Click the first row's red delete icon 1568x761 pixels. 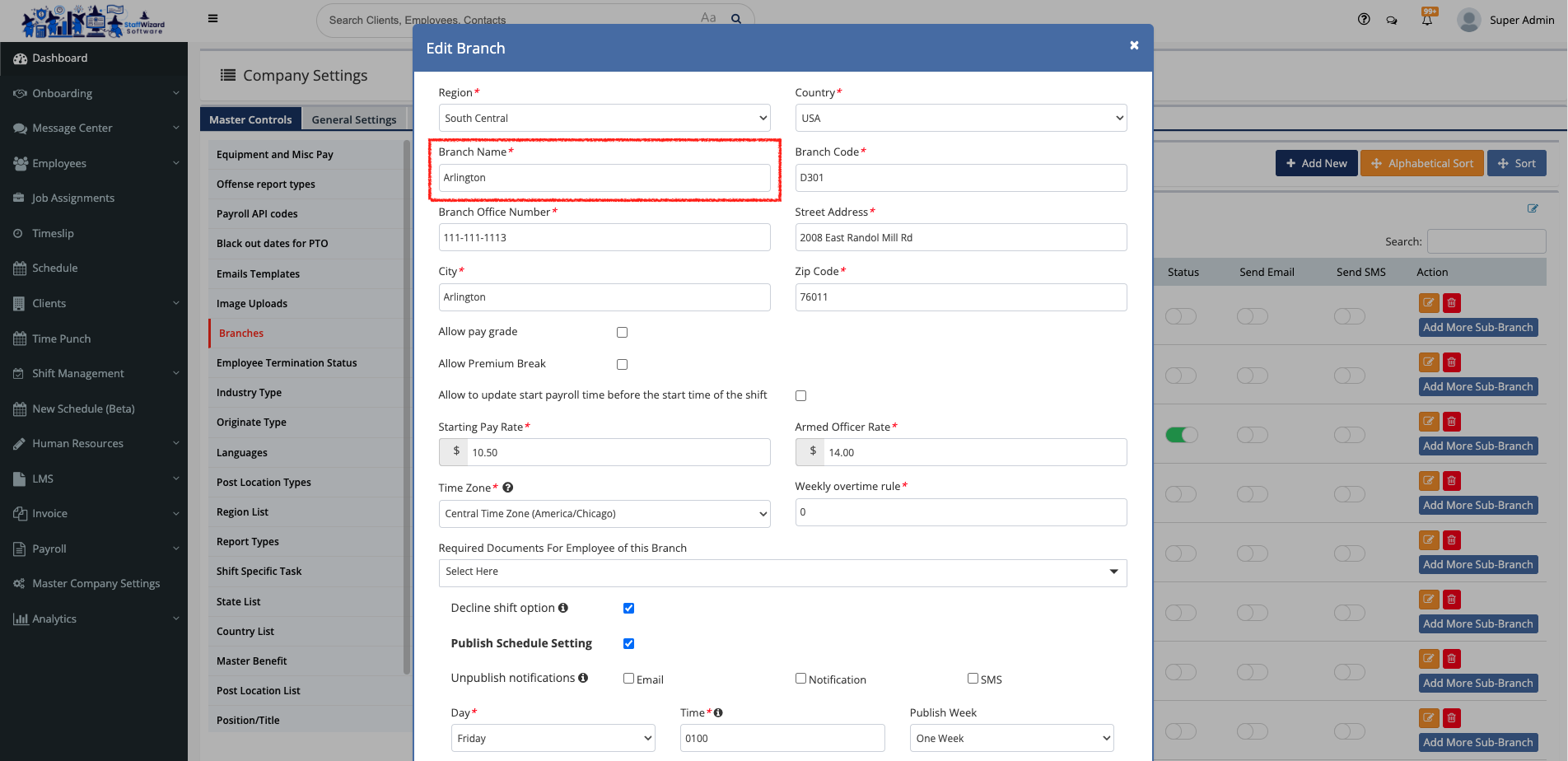tap(1452, 303)
